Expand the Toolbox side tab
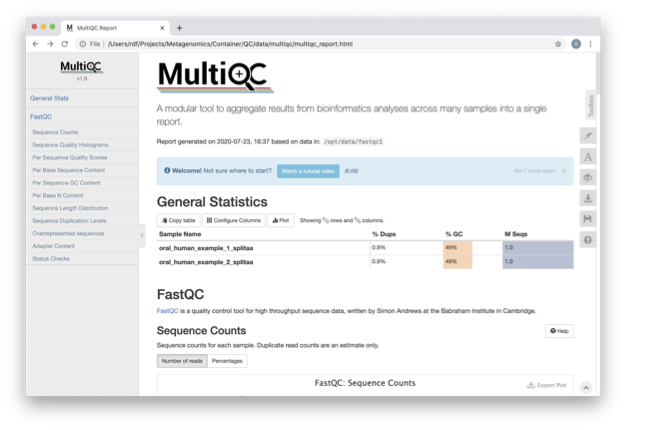Image resolution: width=650 pixels, height=430 pixels. [x=591, y=105]
